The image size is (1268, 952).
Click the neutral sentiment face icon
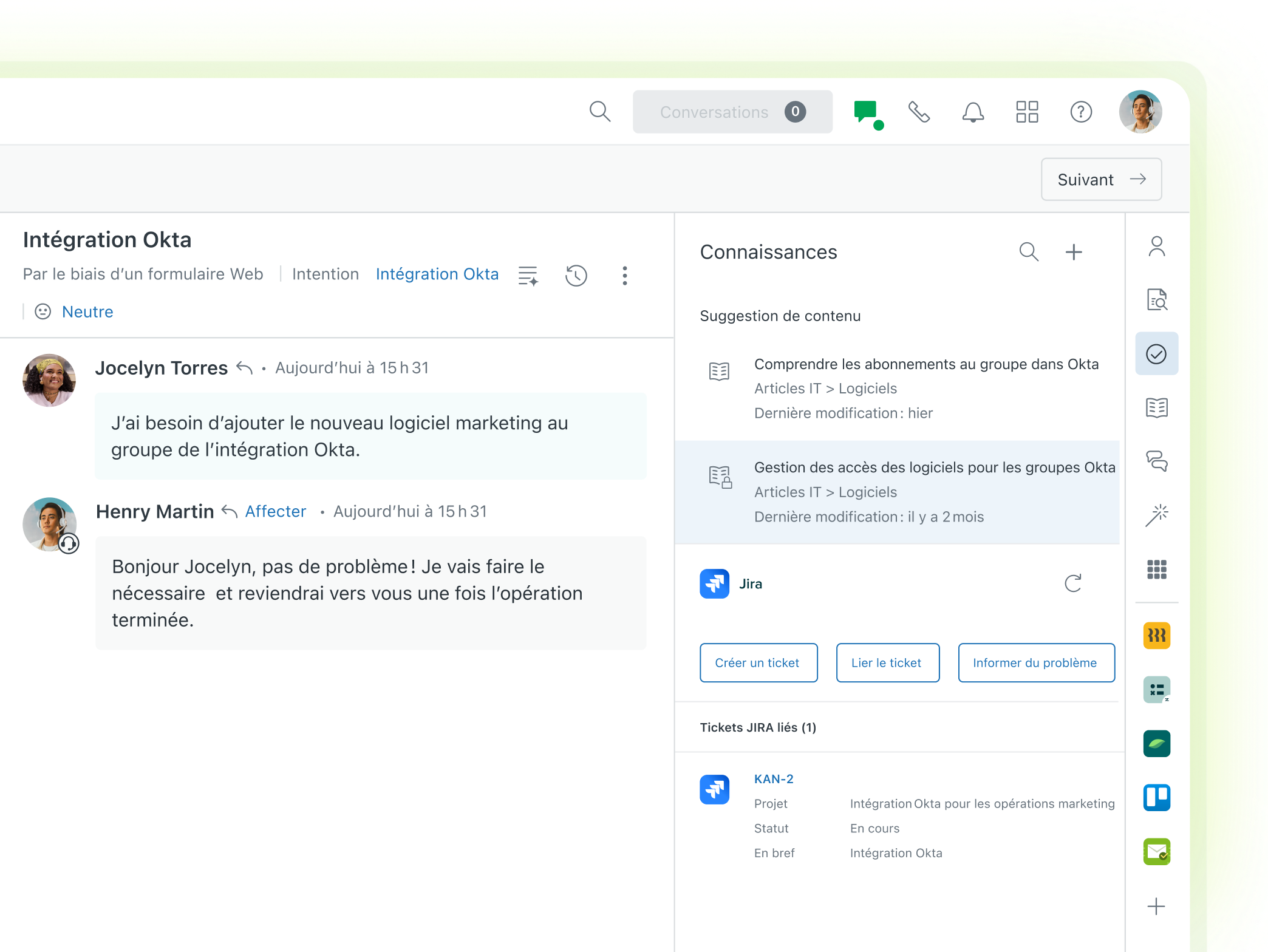coord(43,311)
